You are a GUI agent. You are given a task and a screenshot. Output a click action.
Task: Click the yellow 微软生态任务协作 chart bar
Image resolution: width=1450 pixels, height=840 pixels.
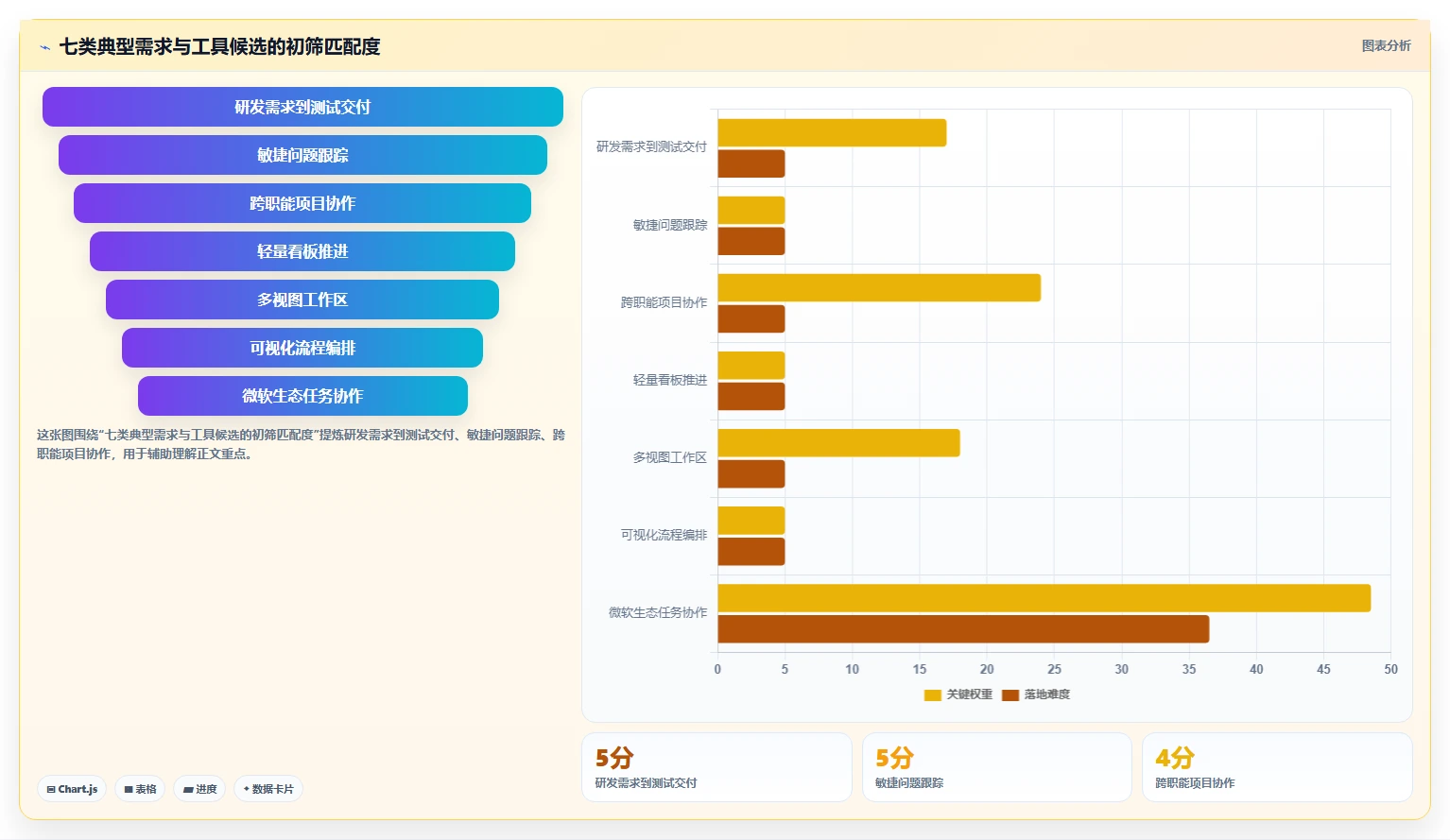tap(1044, 598)
